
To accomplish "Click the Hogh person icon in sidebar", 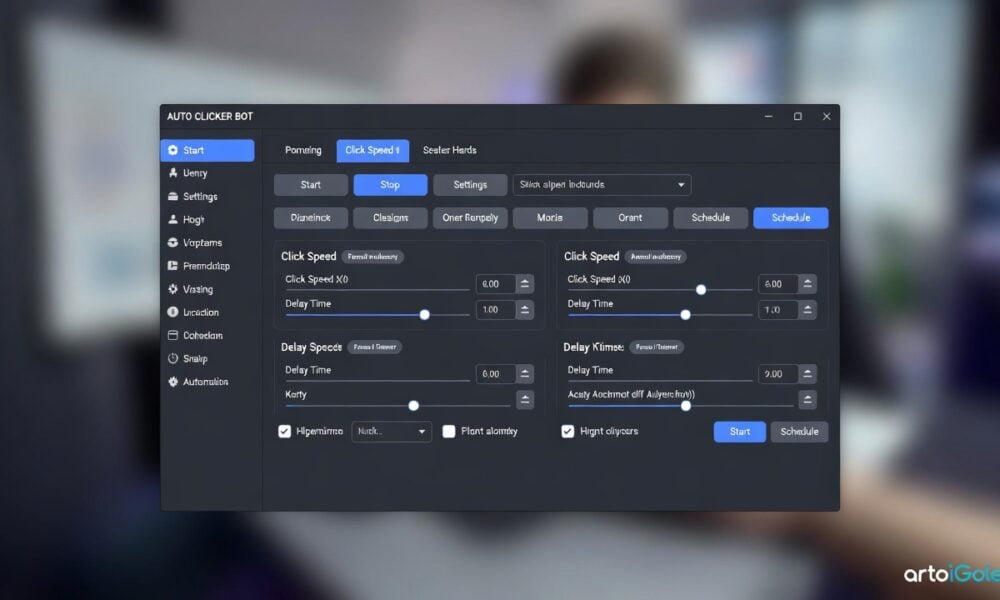I will click(x=173, y=220).
